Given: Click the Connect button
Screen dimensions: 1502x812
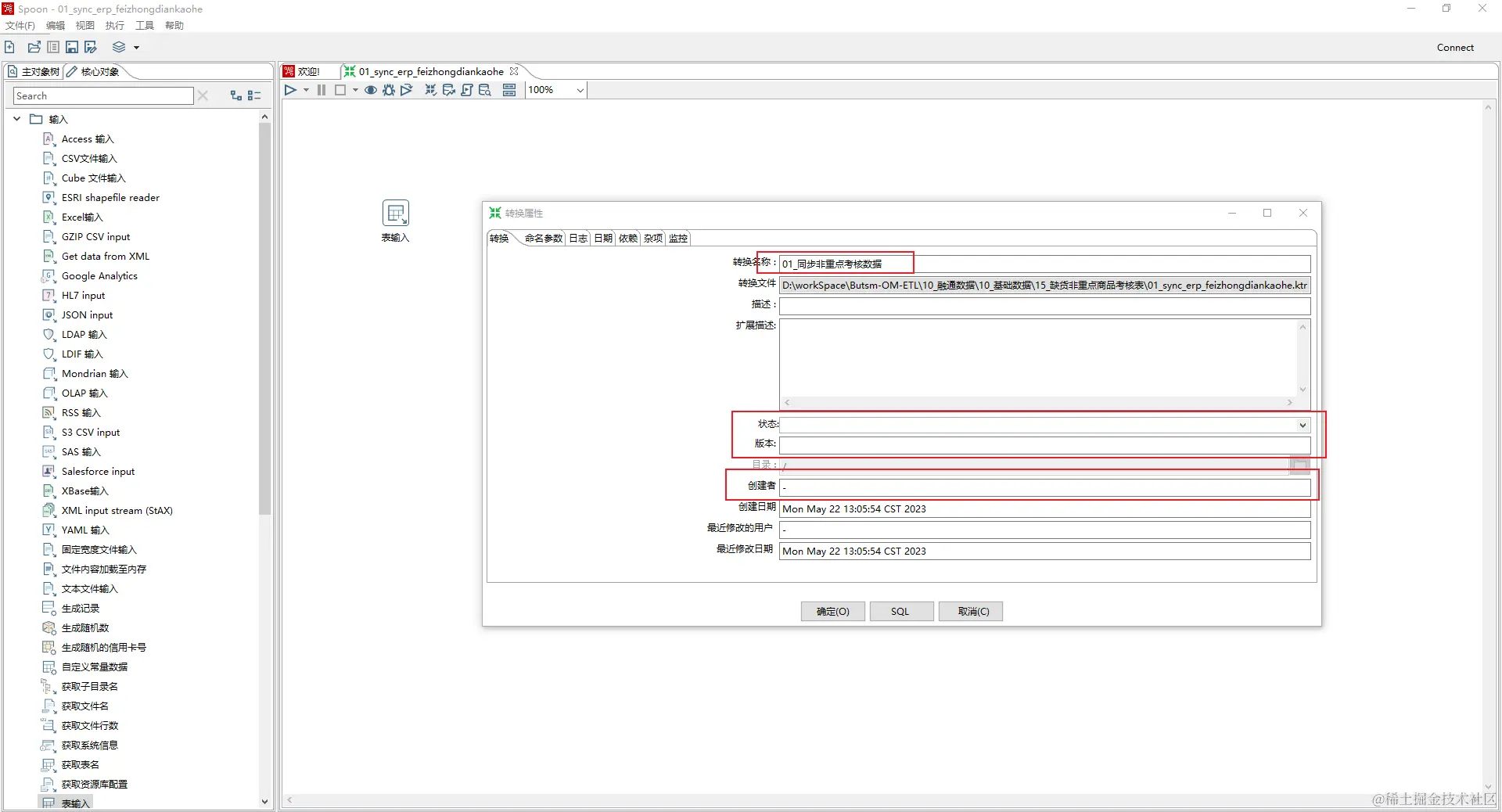Looking at the screenshot, I should coord(1455,48).
